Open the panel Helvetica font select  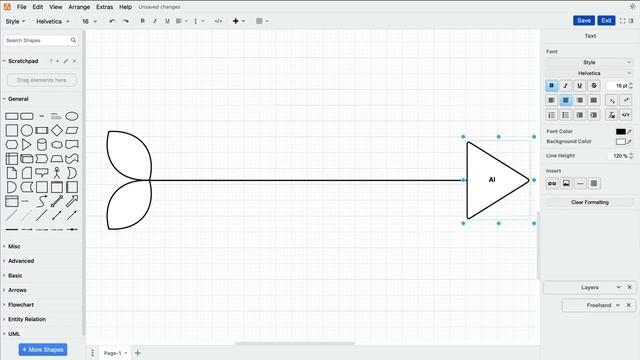pos(589,73)
